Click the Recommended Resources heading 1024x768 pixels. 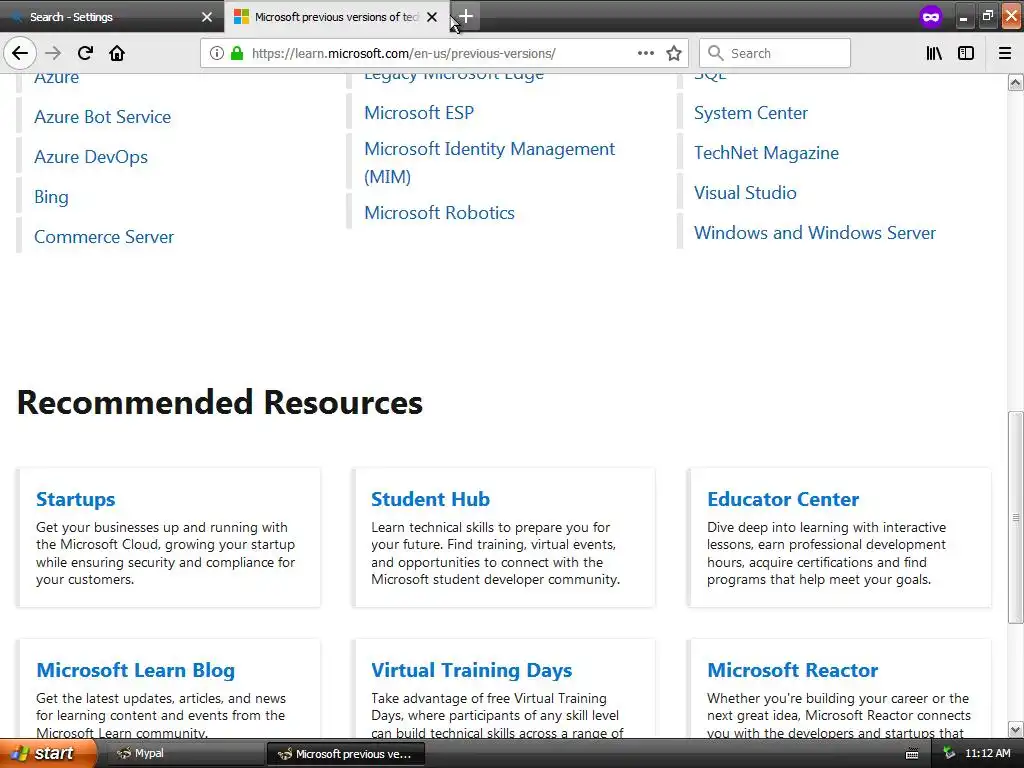[219, 402]
